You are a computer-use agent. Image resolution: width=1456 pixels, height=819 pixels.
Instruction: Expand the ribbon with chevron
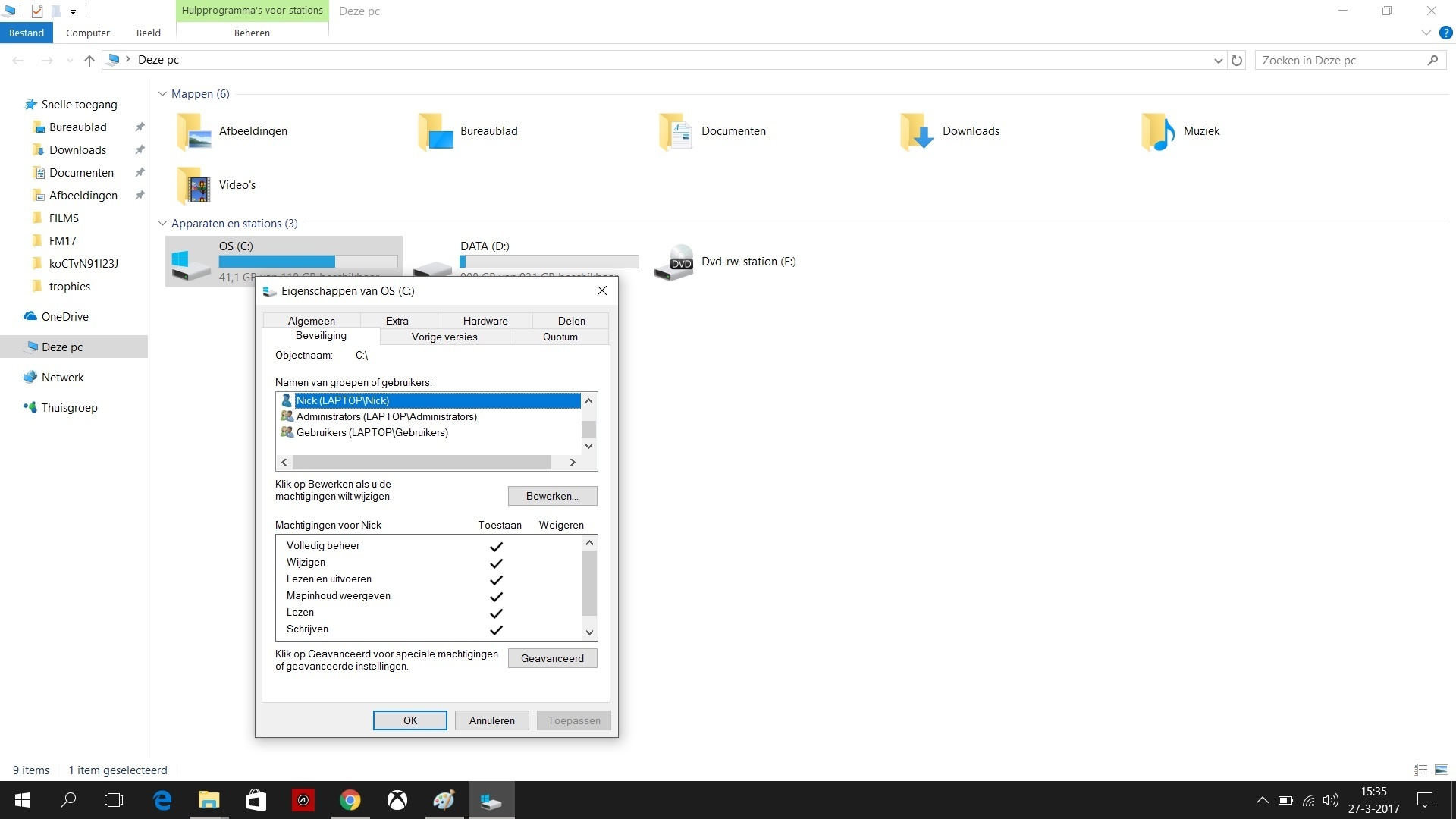point(1426,33)
